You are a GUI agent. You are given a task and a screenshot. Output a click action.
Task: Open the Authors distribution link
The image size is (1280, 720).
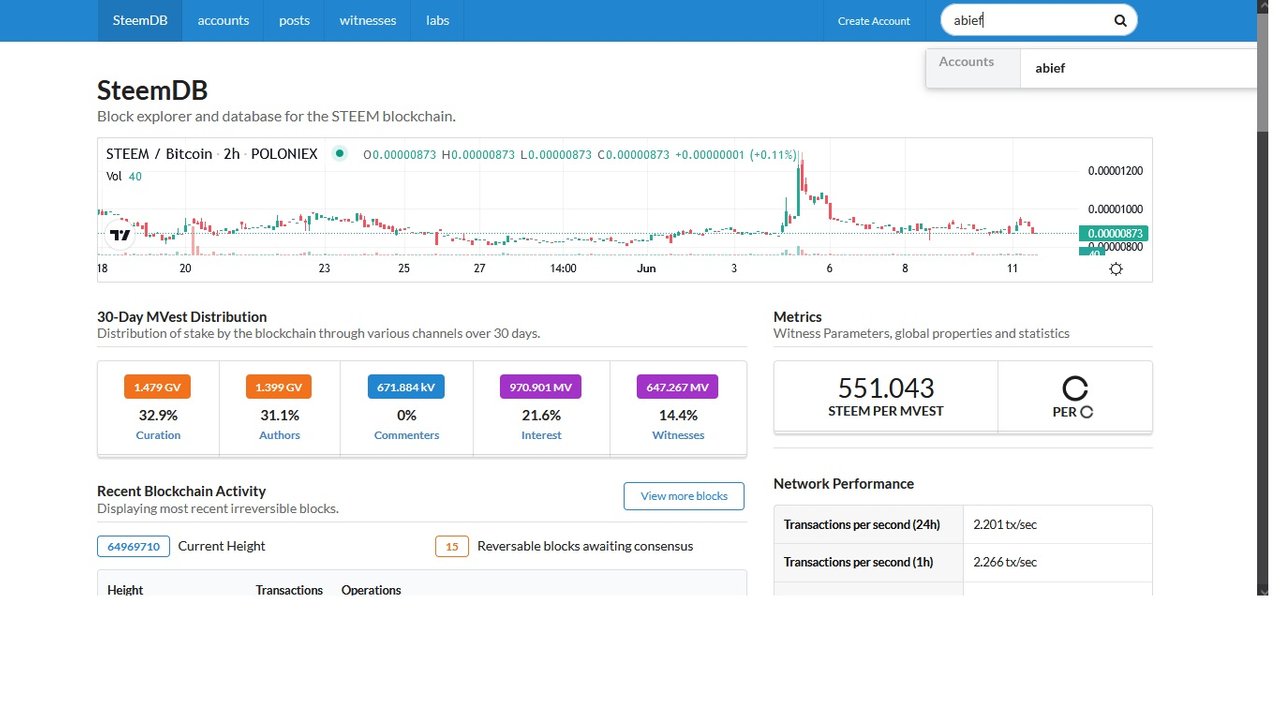click(x=280, y=435)
